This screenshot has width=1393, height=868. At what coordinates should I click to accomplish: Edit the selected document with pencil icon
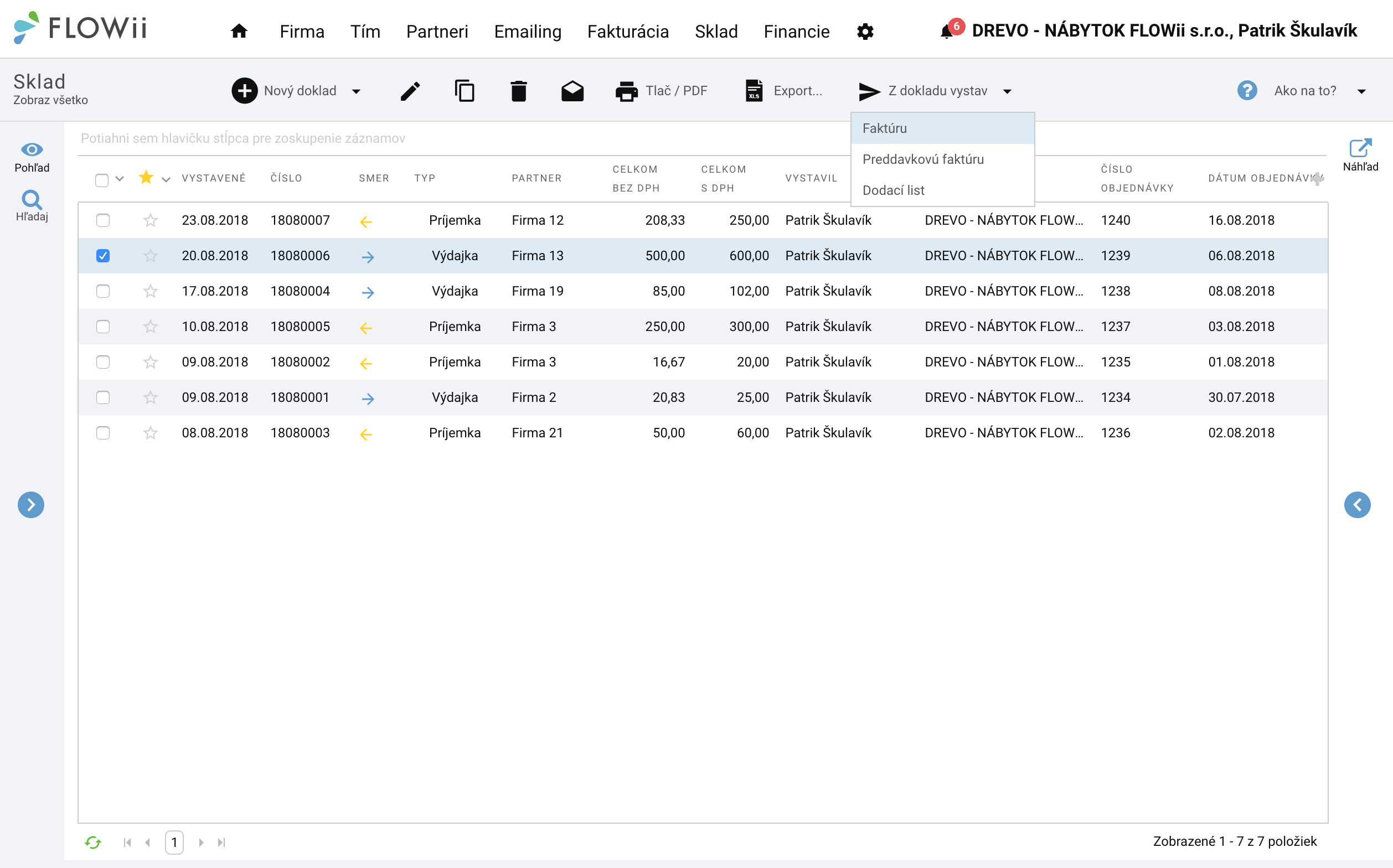tap(410, 91)
